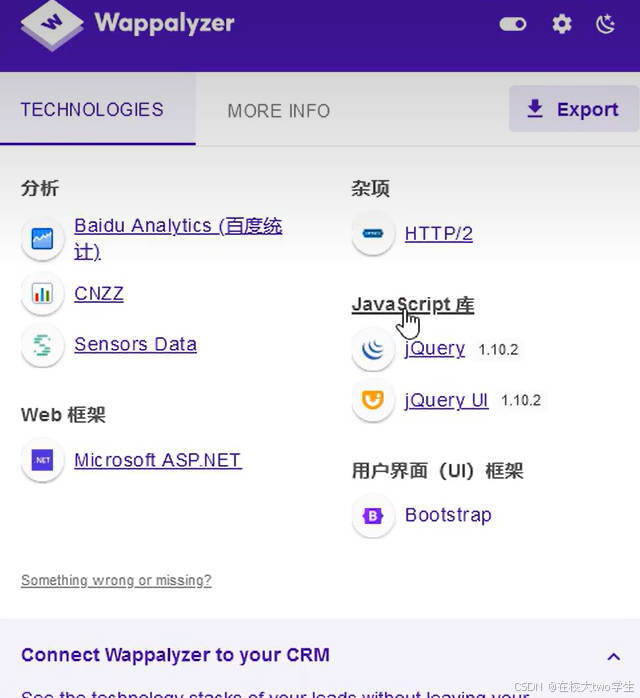The image size is (640, 698).
Task: Click the 分析 category heading
Action: pos(40,188)
